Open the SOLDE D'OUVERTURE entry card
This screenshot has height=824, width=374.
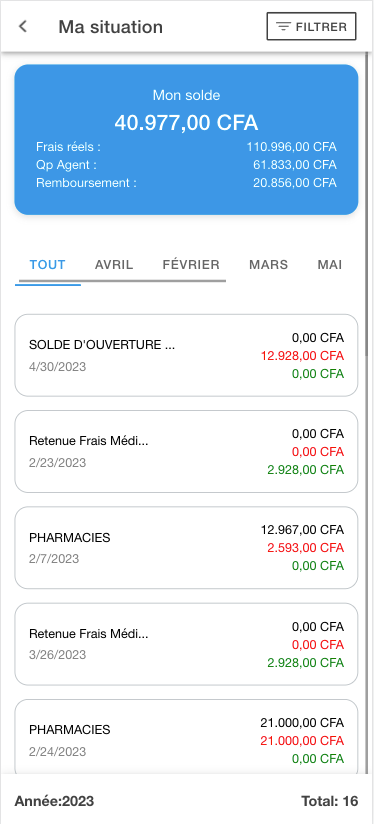(x=186, y=355)
